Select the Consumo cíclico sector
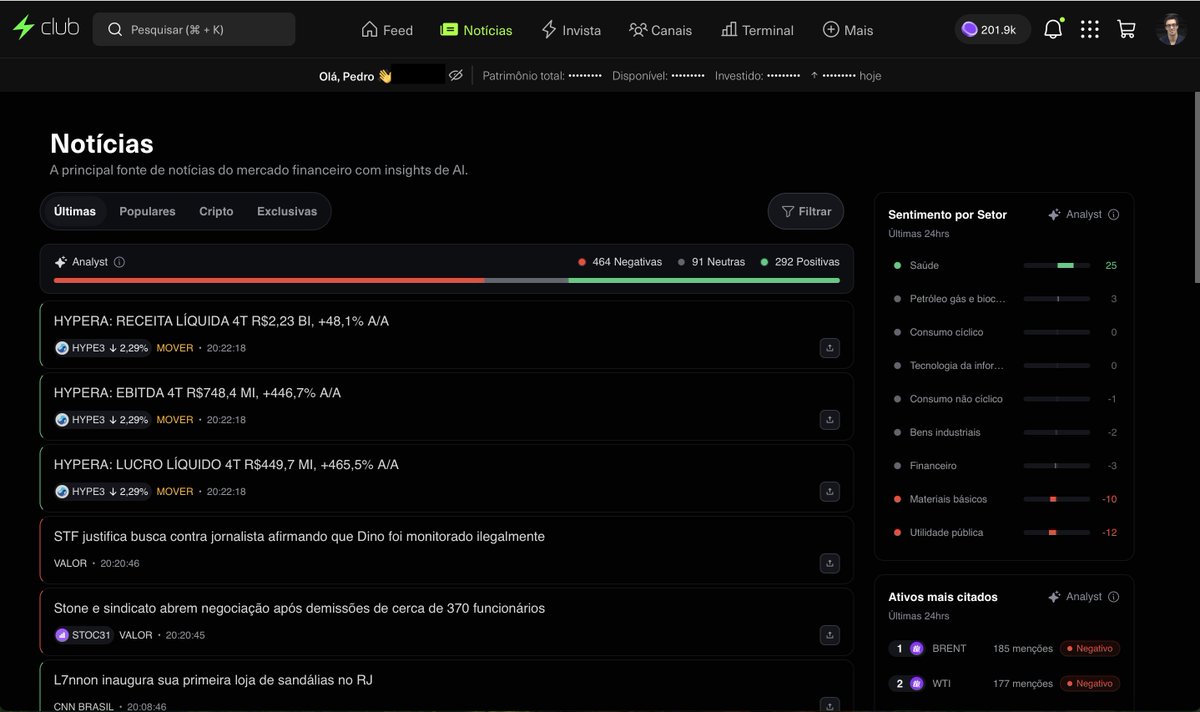The width and height of the screenshot is (1200, 712). [1005, 332]
